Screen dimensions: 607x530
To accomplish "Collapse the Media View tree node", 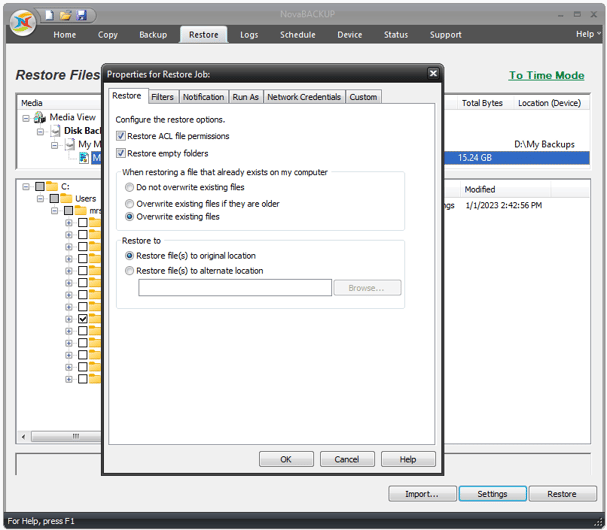I will tap(26, 118).
